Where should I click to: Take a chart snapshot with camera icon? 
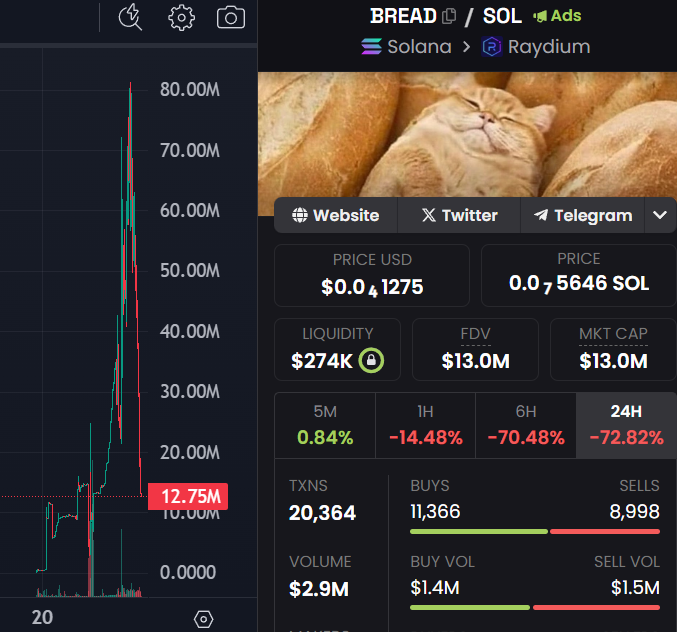pyautogui.click(x=231, y=17)
